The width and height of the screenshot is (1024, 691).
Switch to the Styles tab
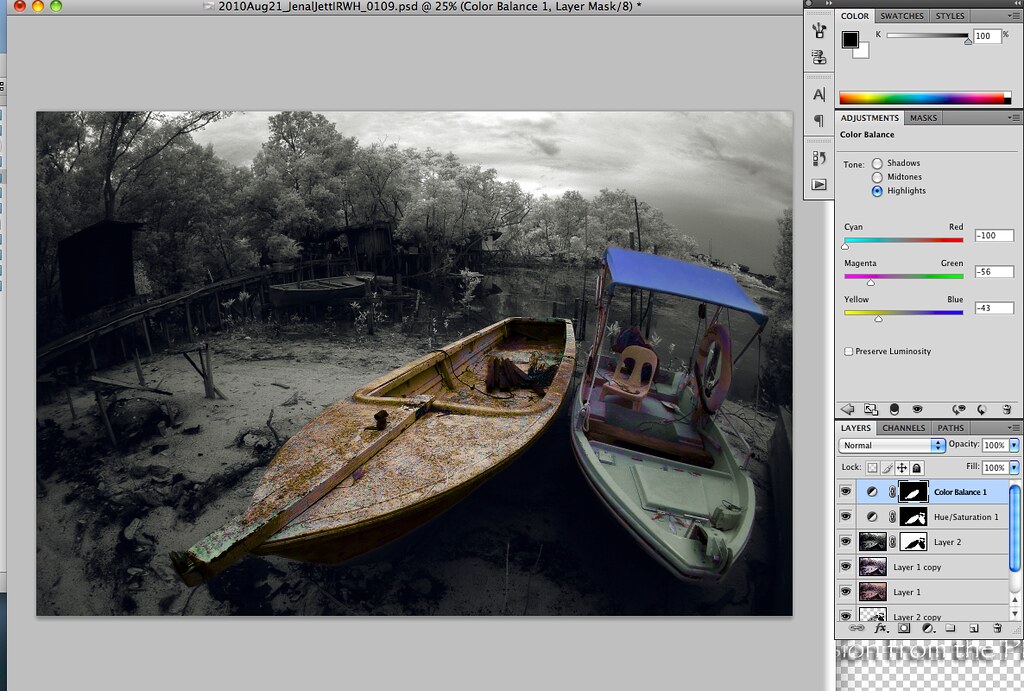coord(950,16)
